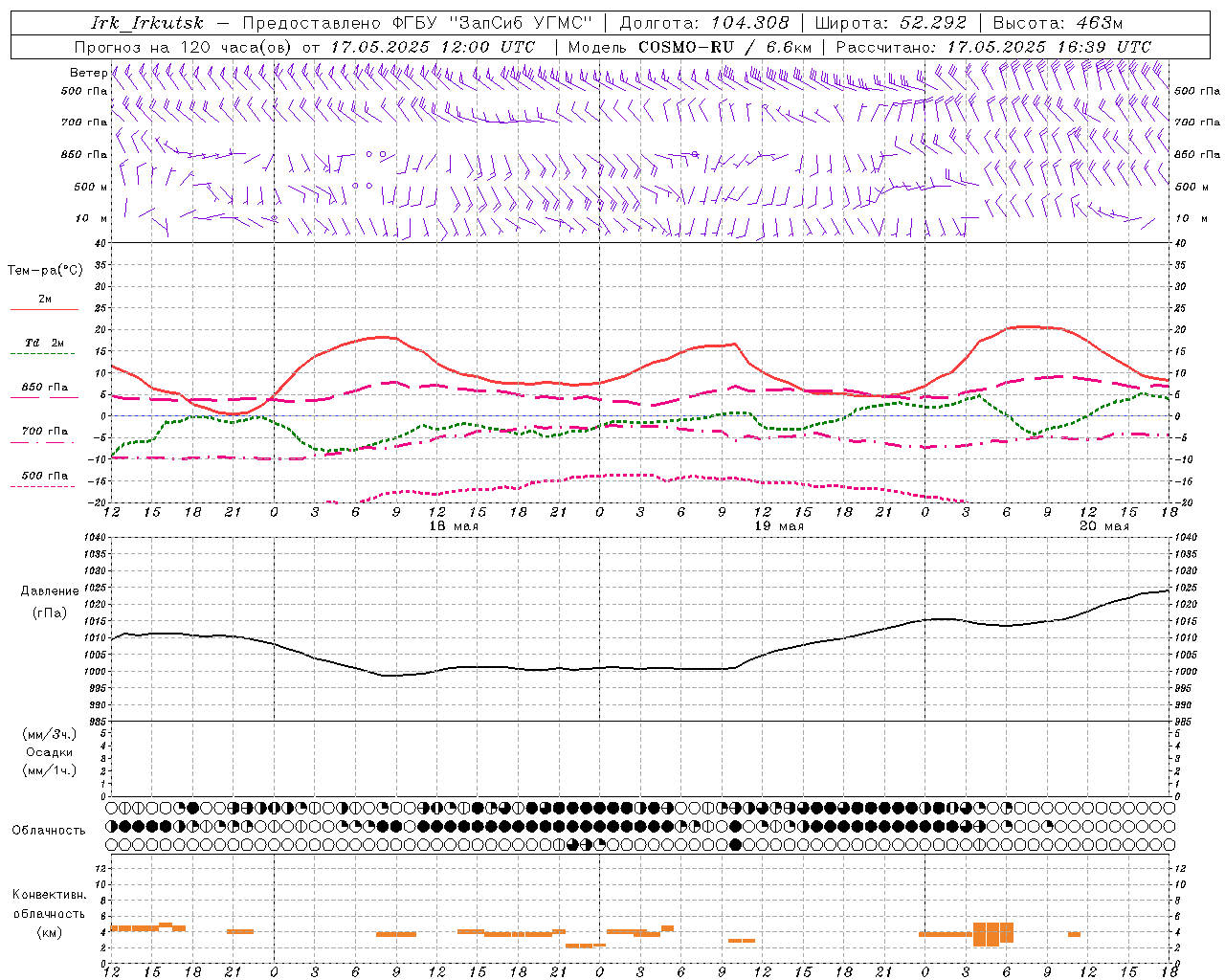Click the 500 гПа entry in temperature legend
Screen dimensions: 1225x980
(45, 476)
